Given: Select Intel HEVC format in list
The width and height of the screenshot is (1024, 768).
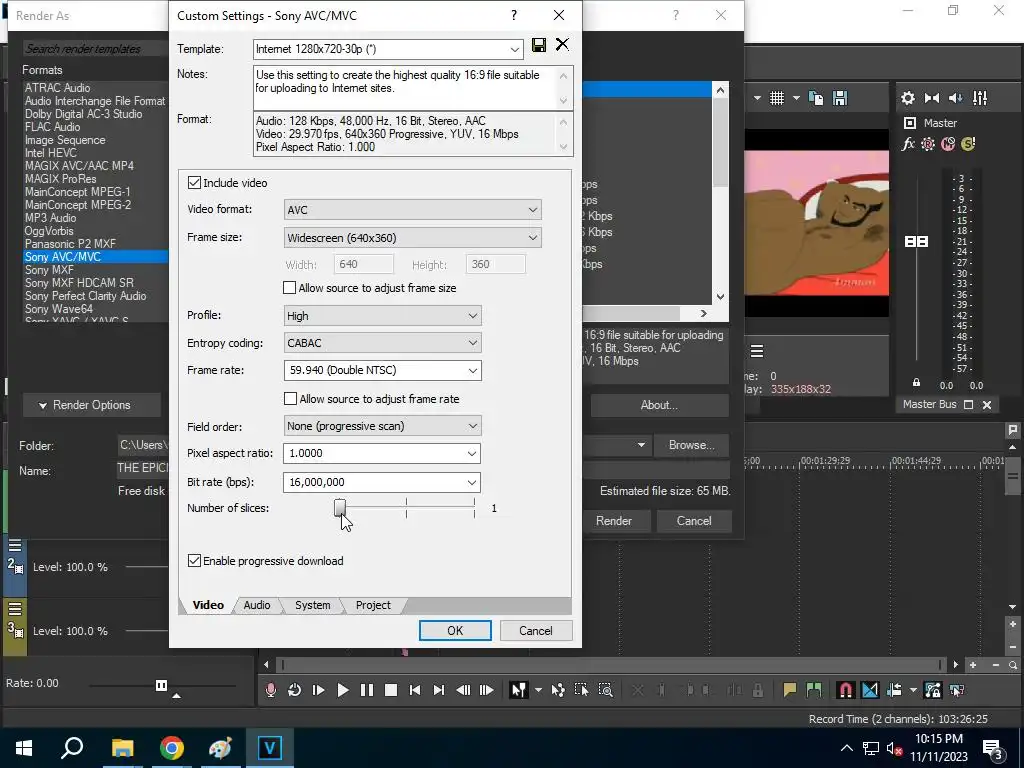Looking at the screenshot, I should pyautogui.click(x=51, y=153).
